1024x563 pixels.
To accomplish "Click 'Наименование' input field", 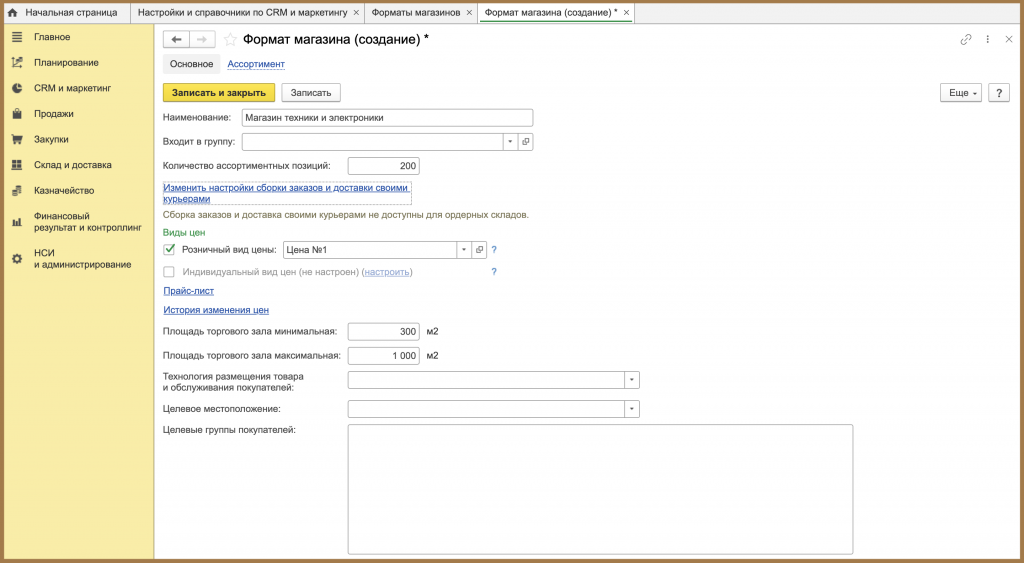I will (387, 118).
